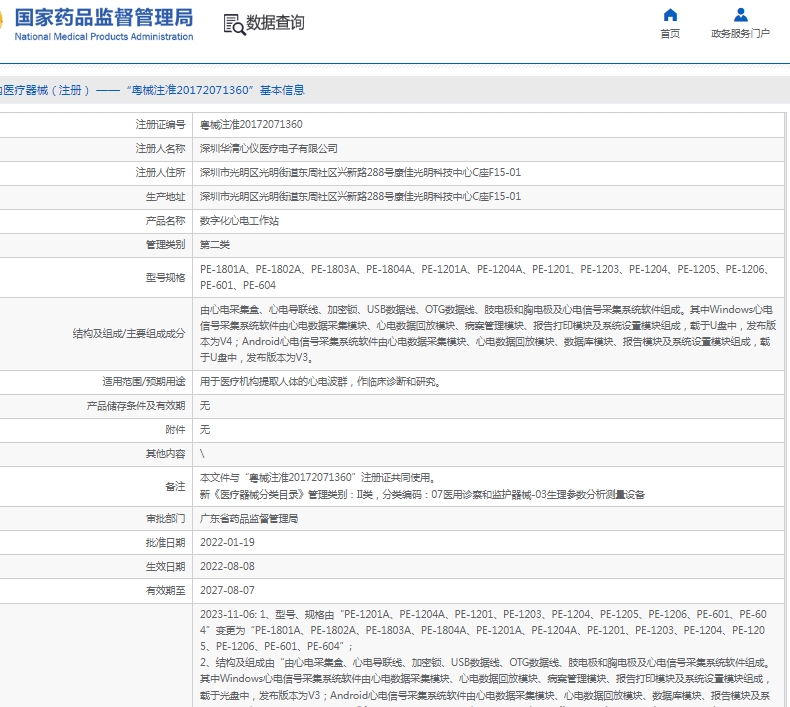This screenshot has height=707, width=790.
Task: Select company name 深圳华清心仪医疗电子有限公司
Action: tap(269, 149)
